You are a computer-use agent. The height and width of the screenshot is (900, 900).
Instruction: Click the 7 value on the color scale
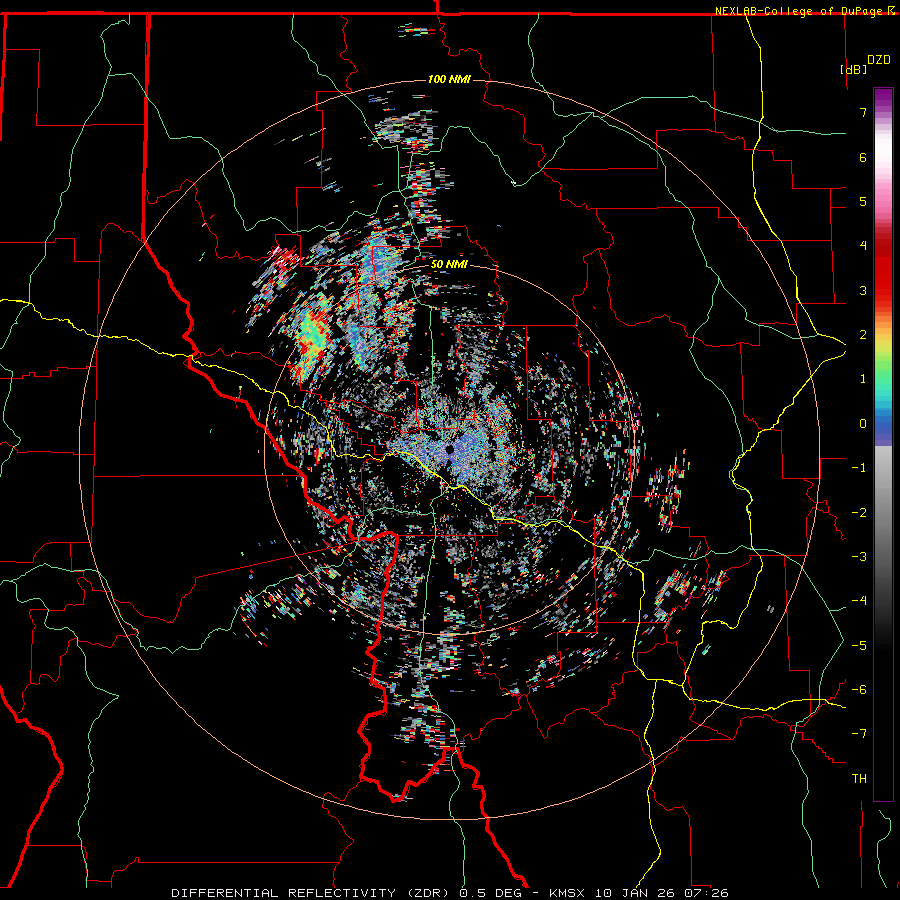point(863,112)
